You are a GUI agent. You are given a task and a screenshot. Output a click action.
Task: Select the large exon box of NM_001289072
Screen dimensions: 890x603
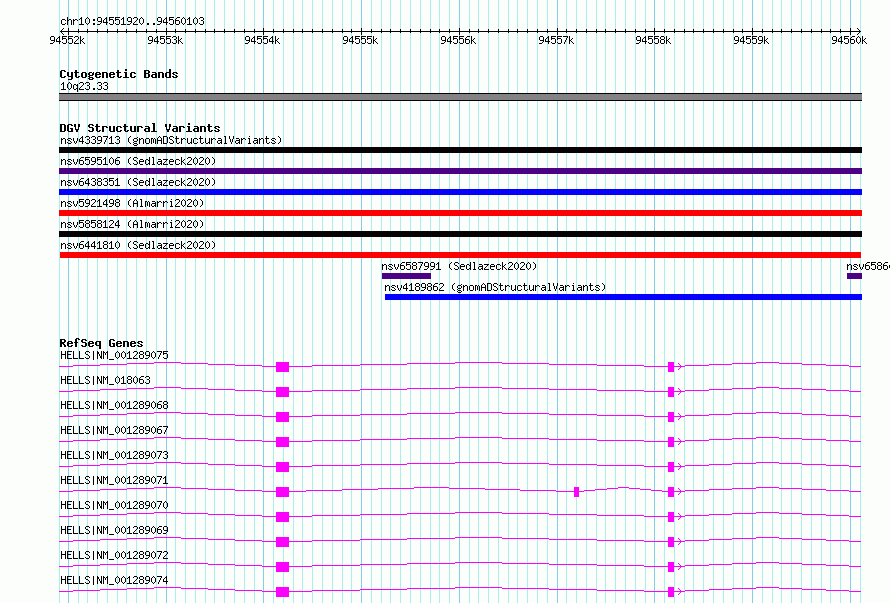(x=283, y=567)
